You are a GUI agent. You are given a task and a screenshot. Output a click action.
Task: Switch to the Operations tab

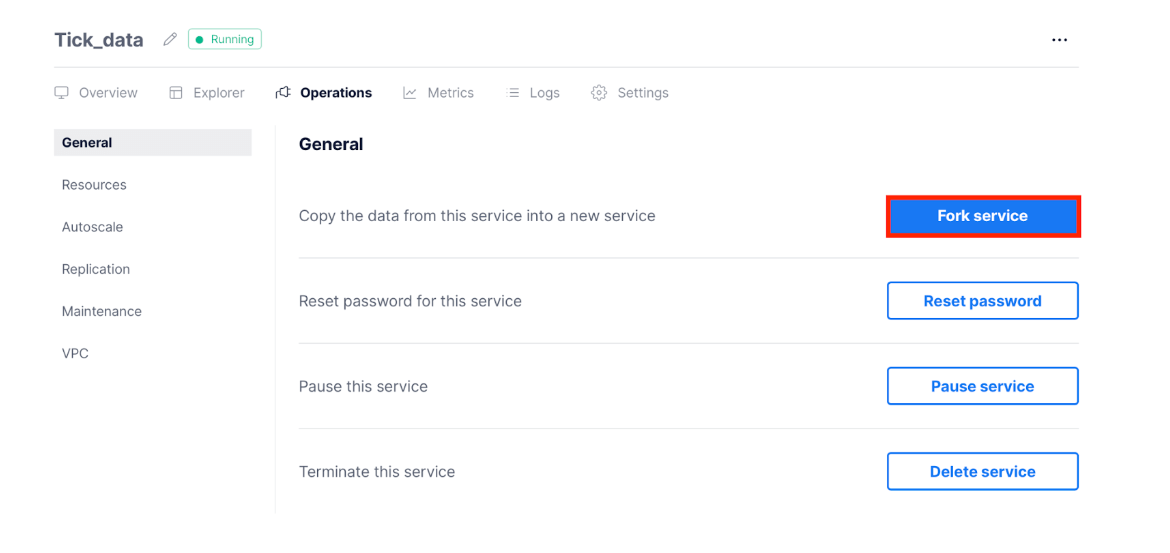[x=335, y=93]
